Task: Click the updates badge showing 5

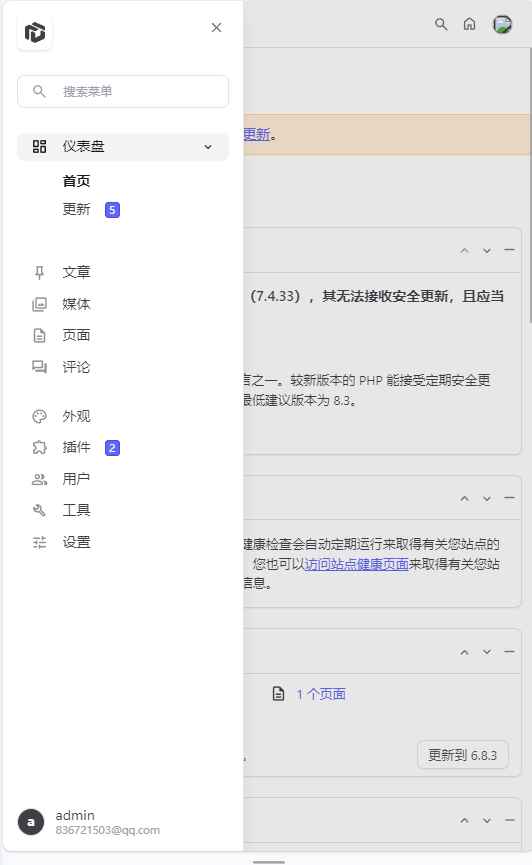Action: coord(112,210)
